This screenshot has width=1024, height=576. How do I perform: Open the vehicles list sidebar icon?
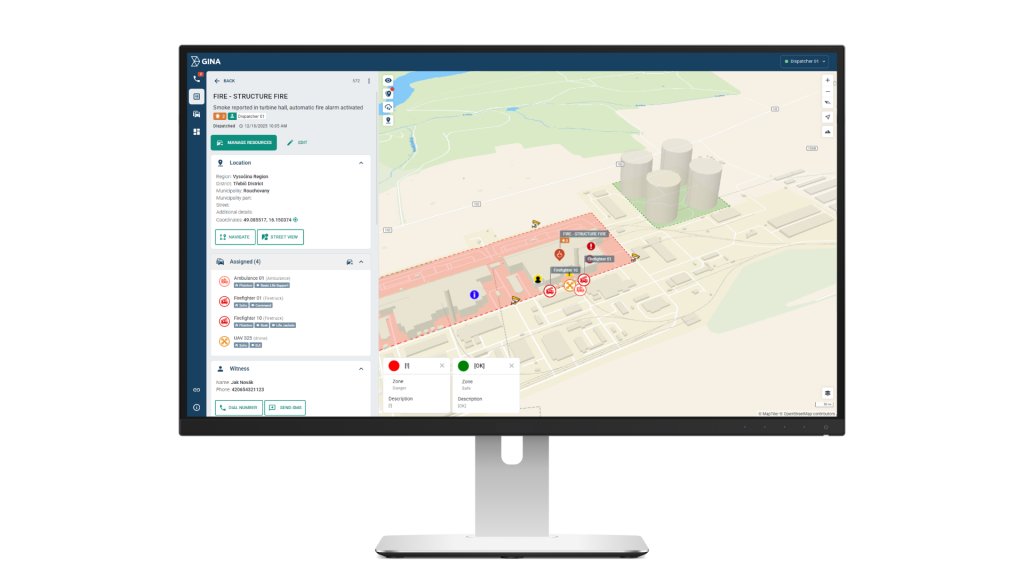point(196,114)
